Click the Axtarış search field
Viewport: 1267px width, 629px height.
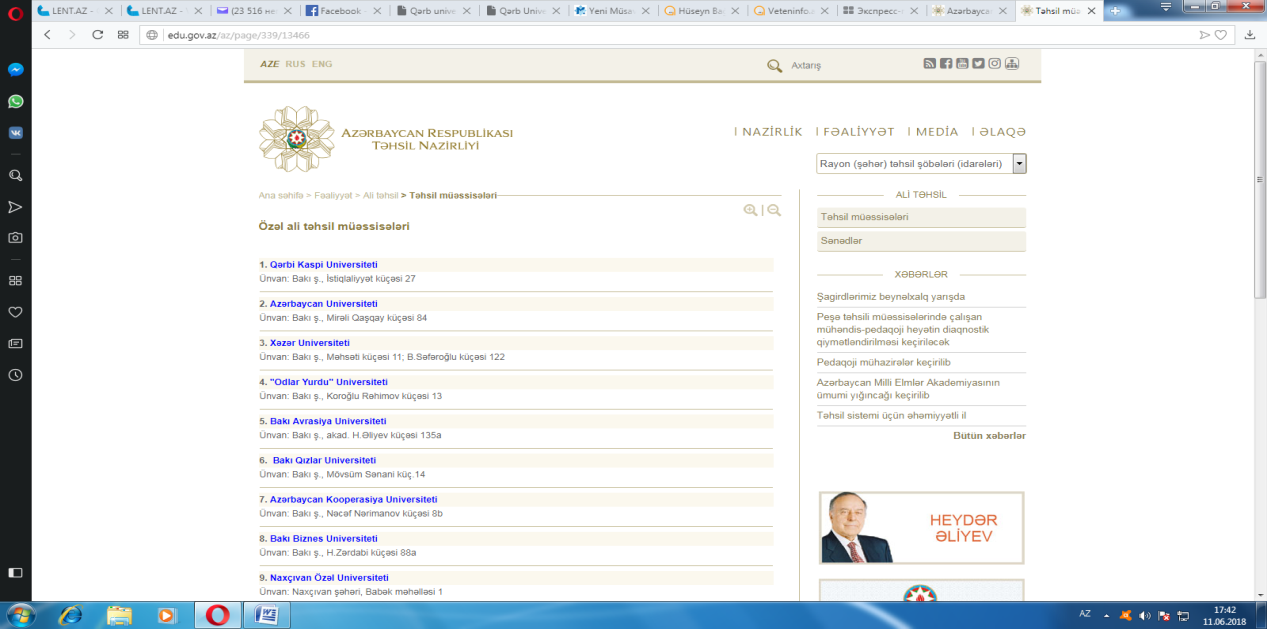pos(806,65)
